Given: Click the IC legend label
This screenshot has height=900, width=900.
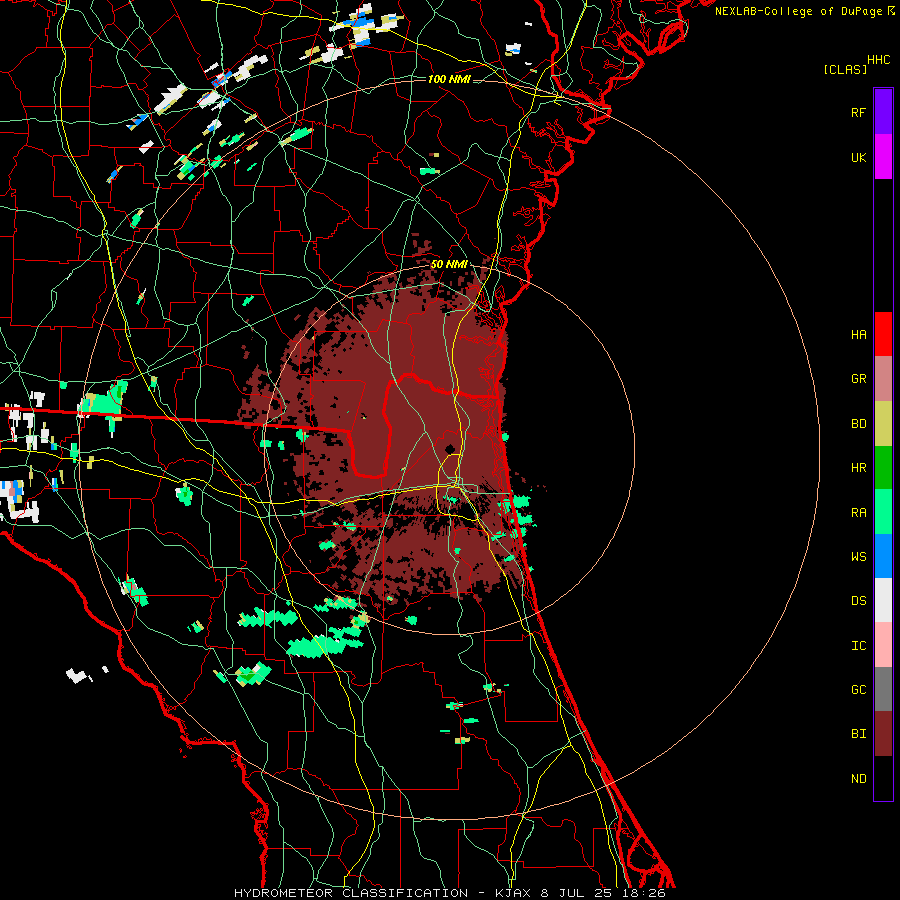Looking at the screenshot, I should click(859, 646).
